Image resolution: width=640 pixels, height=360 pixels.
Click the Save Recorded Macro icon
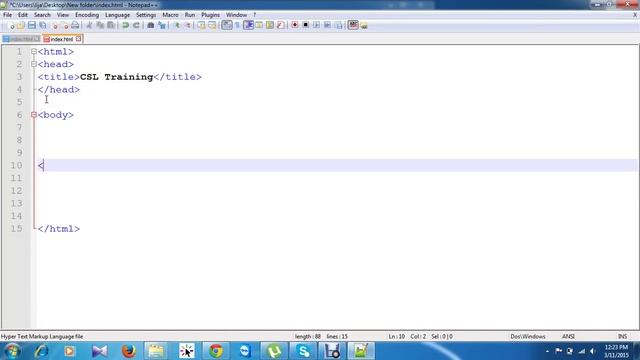pos(338,25)
